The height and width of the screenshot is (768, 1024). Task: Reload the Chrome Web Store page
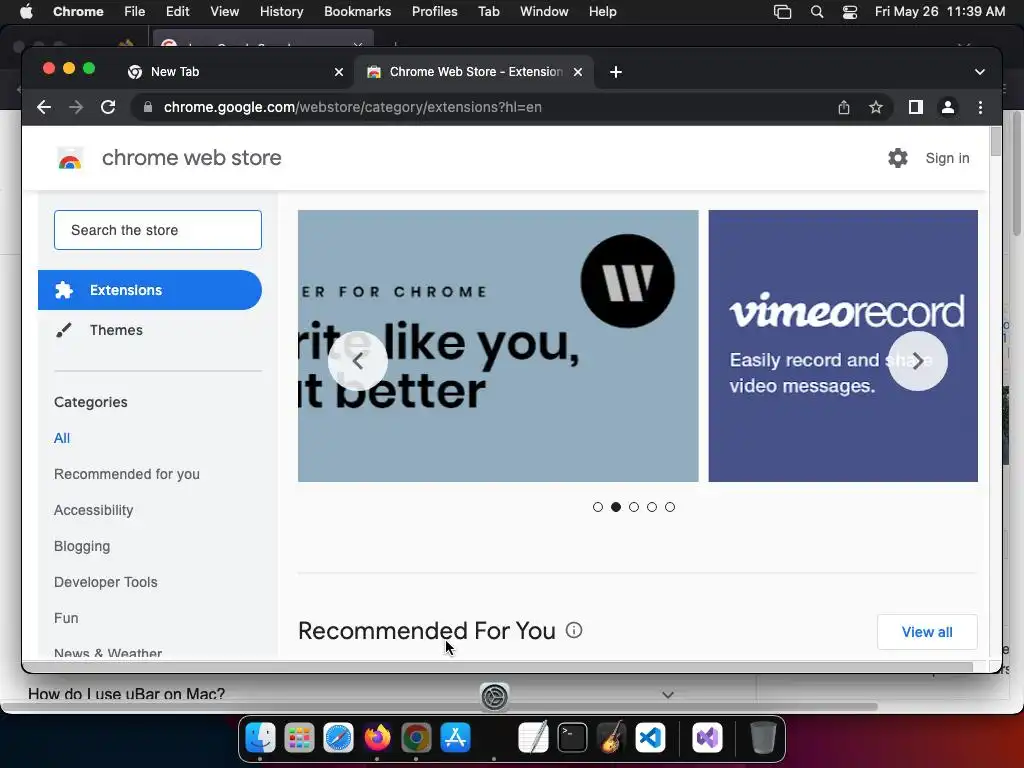pyautogui.click(x=108, y=107)
